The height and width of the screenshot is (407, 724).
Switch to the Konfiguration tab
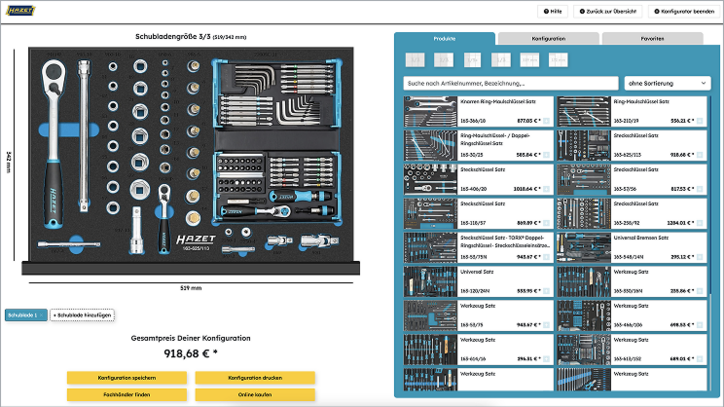point(548,39)
